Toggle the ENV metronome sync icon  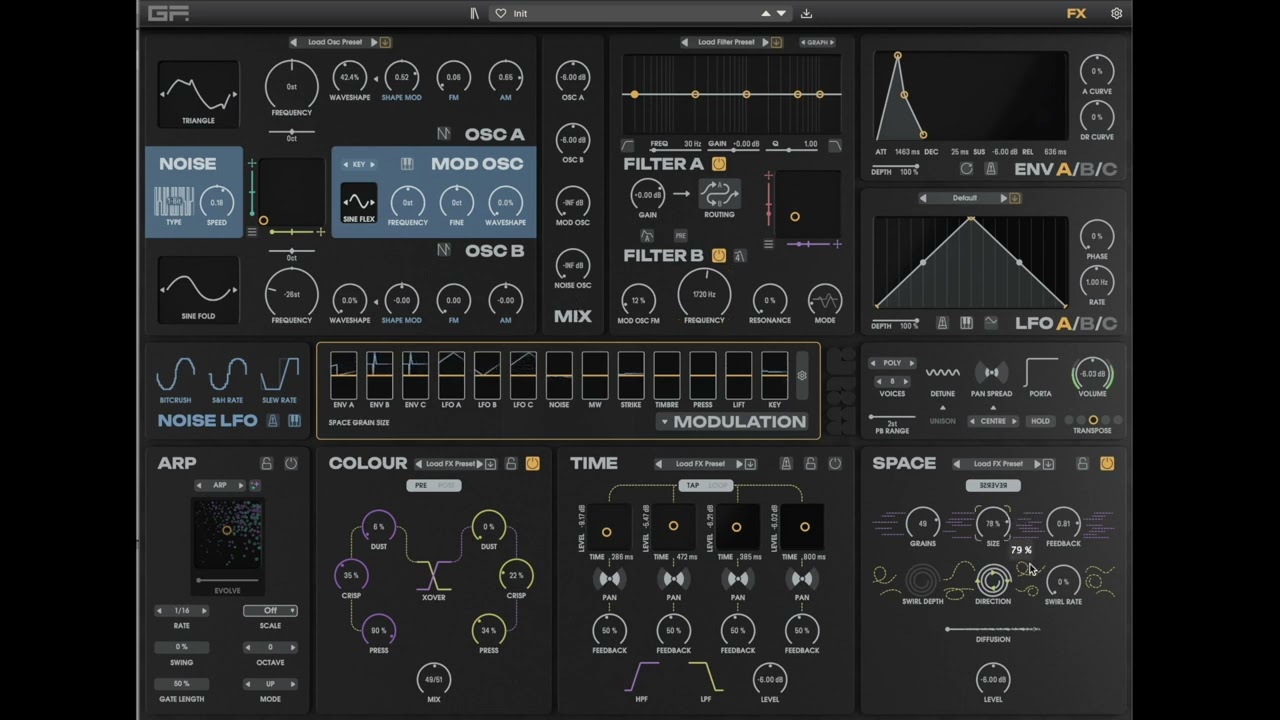[991, 169]
